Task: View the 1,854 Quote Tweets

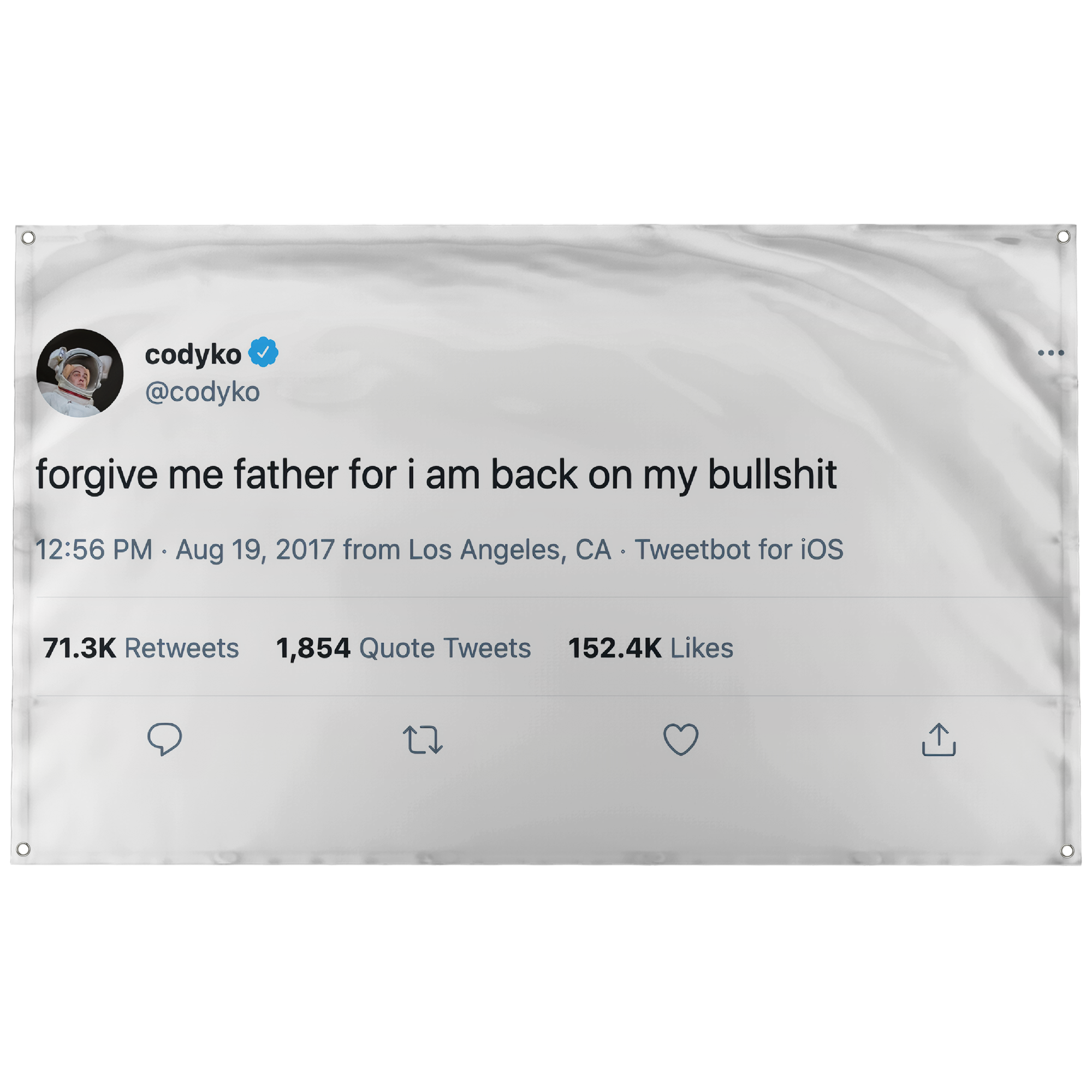Action: [x=403, y=648]
